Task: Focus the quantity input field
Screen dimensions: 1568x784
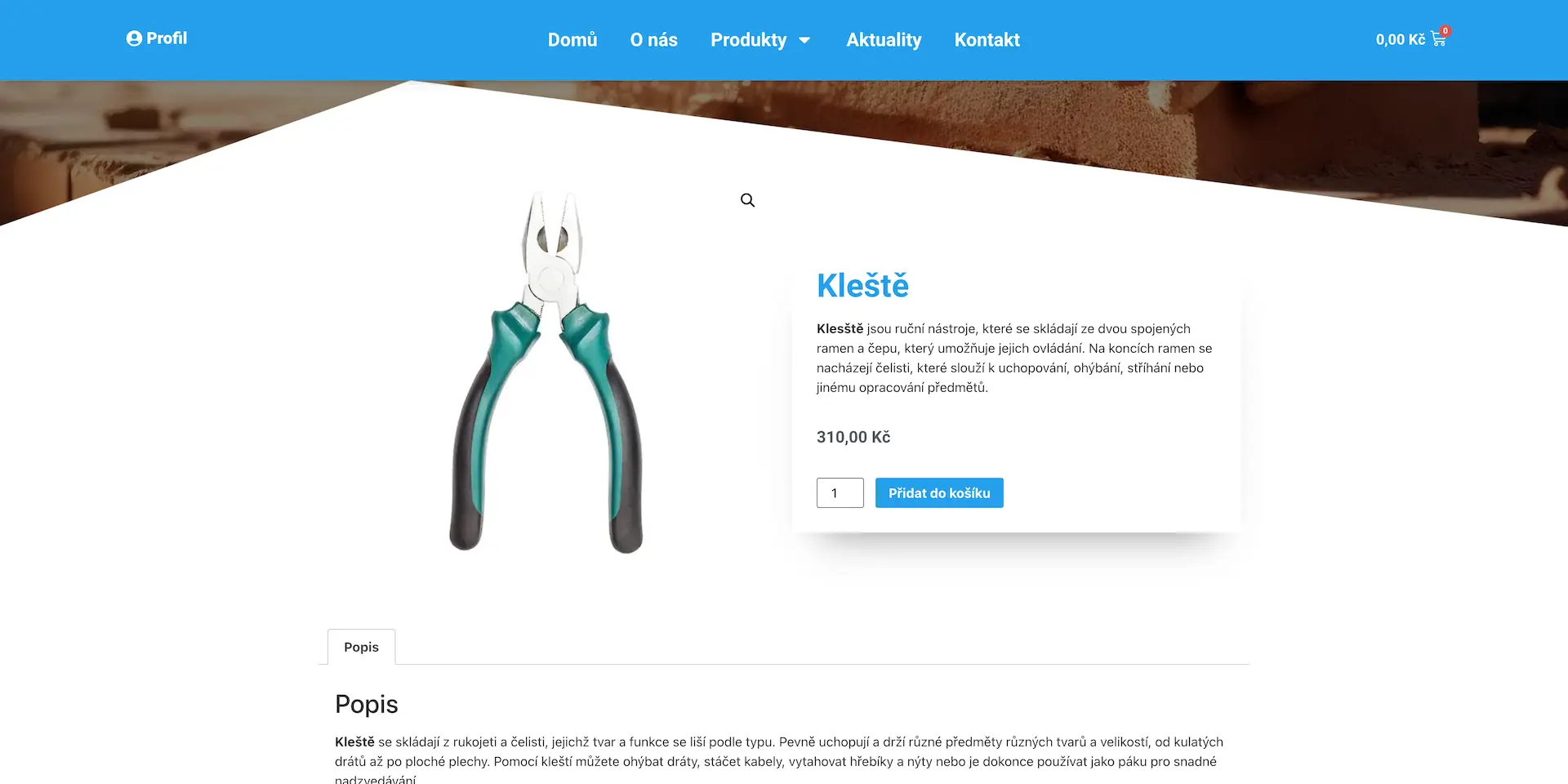Action: (840, 492)
